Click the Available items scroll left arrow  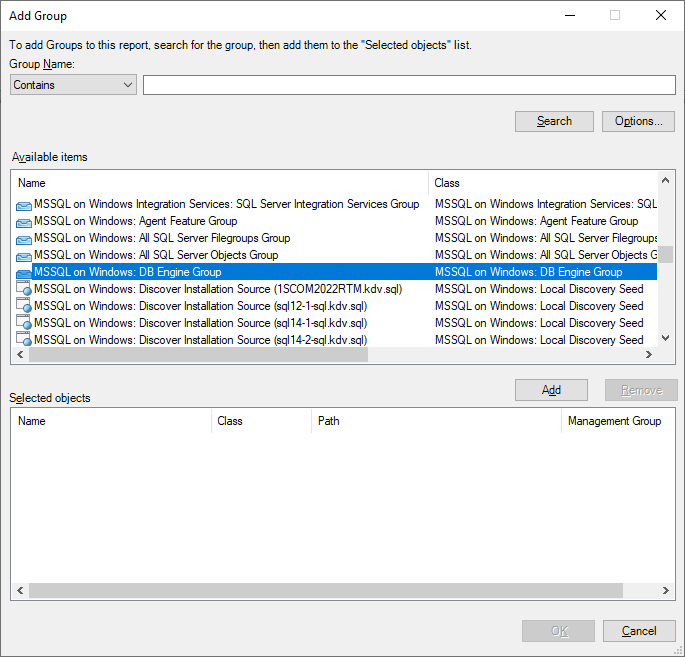[x=20, y=355]
